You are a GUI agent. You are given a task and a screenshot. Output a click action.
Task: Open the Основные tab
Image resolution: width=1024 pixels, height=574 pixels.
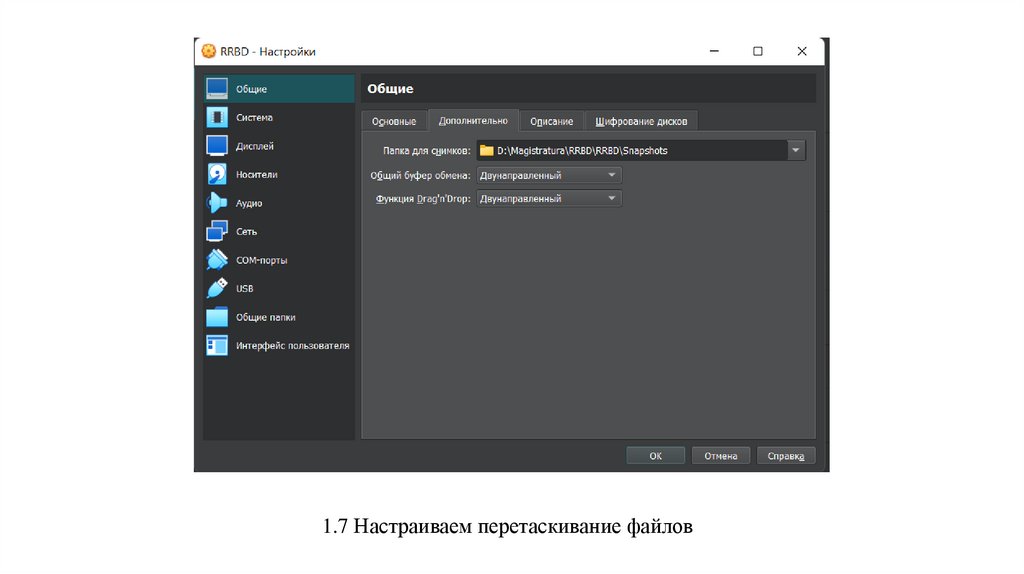[x=394, y=121]
